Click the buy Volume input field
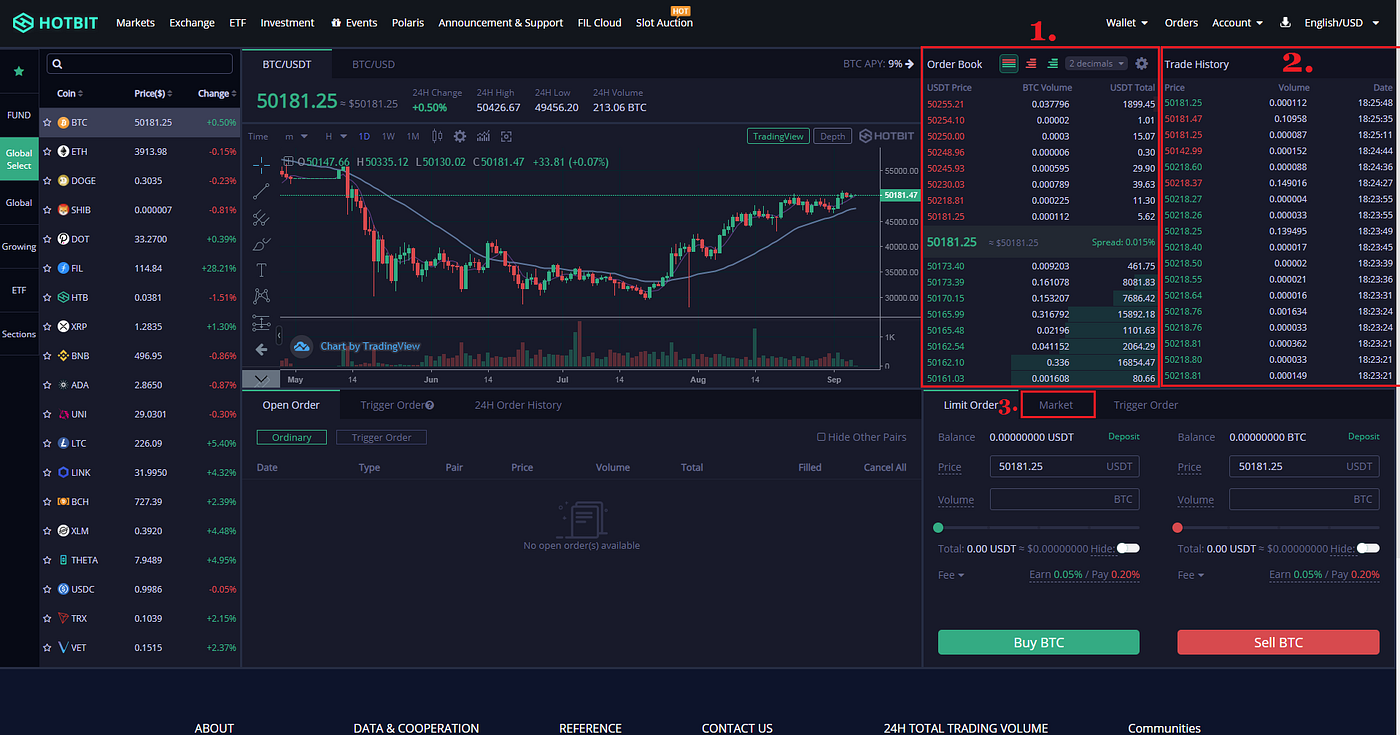 (1064, 499)
